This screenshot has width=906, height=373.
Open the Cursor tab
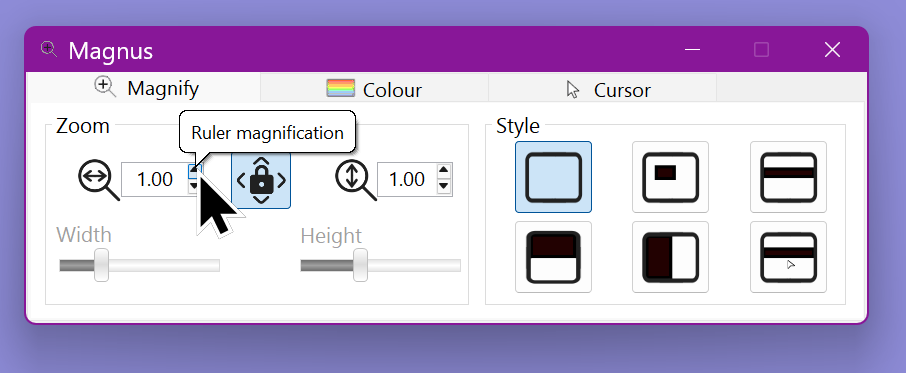click(x=603, y=89)
